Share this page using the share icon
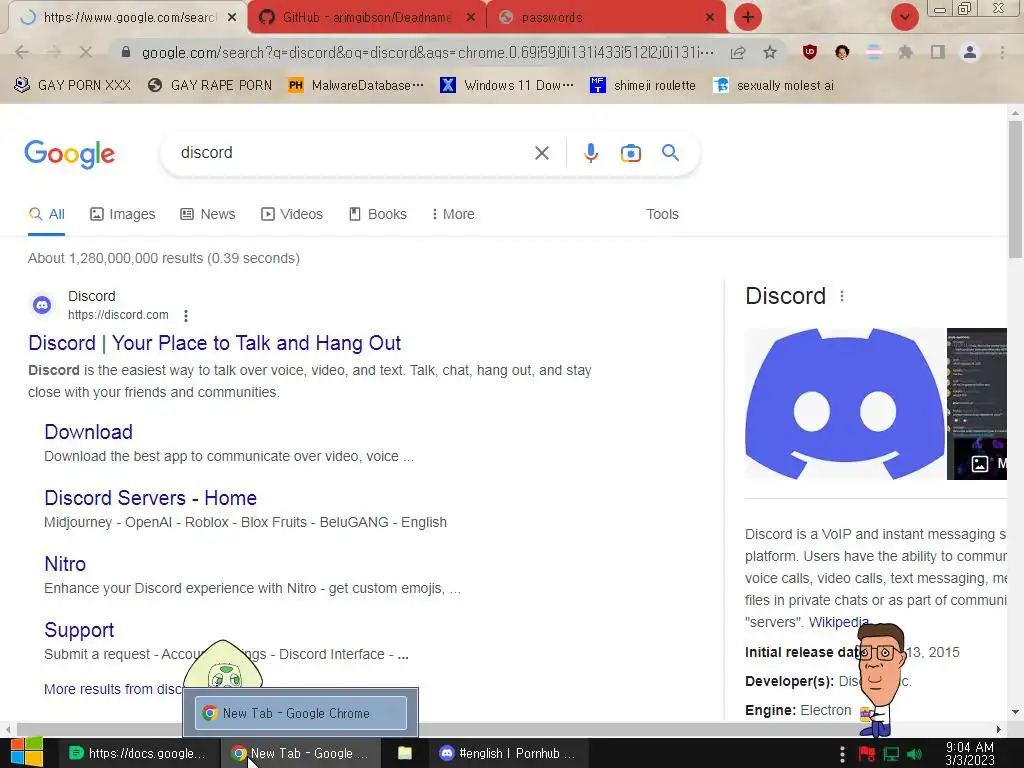This screenshot has width=1024, height=768. [x=738, y=52]
